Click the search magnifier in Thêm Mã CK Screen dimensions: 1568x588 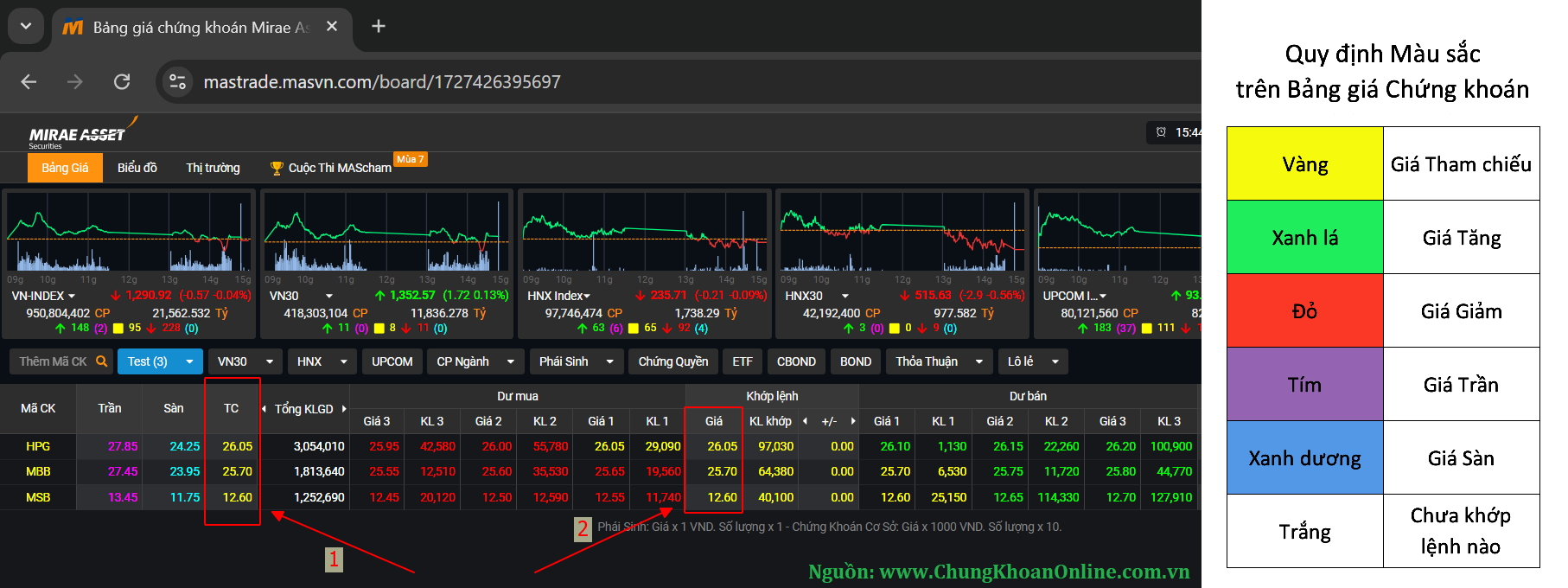tap(101, 361)
